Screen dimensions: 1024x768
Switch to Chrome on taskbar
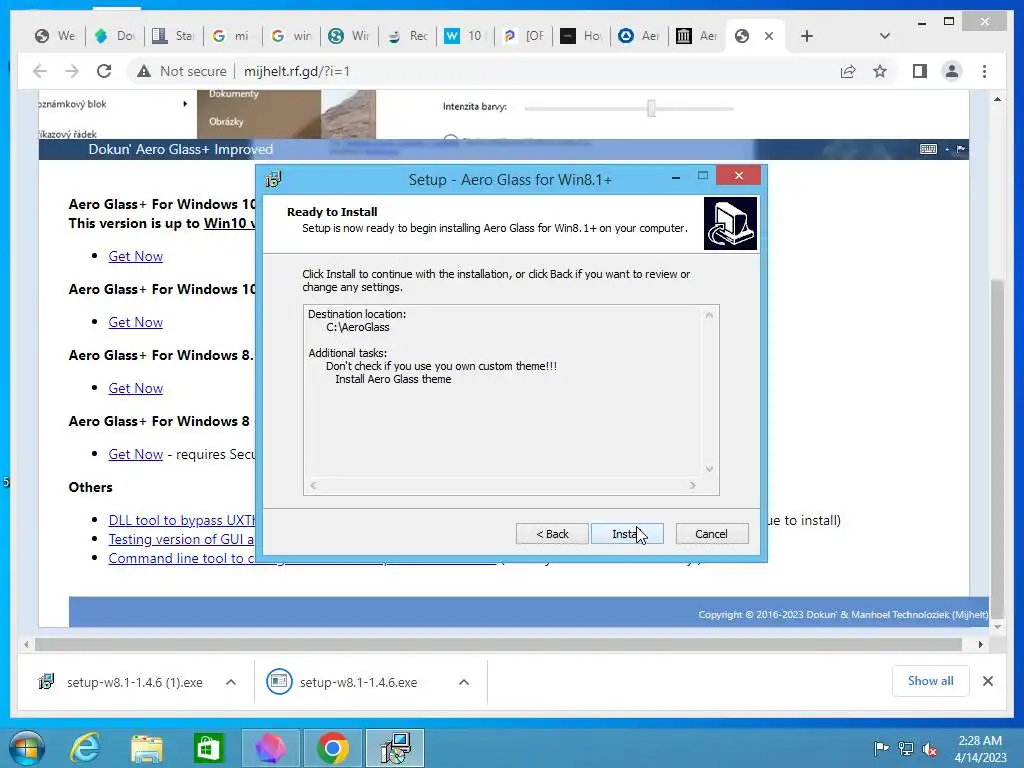pos(332,748)
